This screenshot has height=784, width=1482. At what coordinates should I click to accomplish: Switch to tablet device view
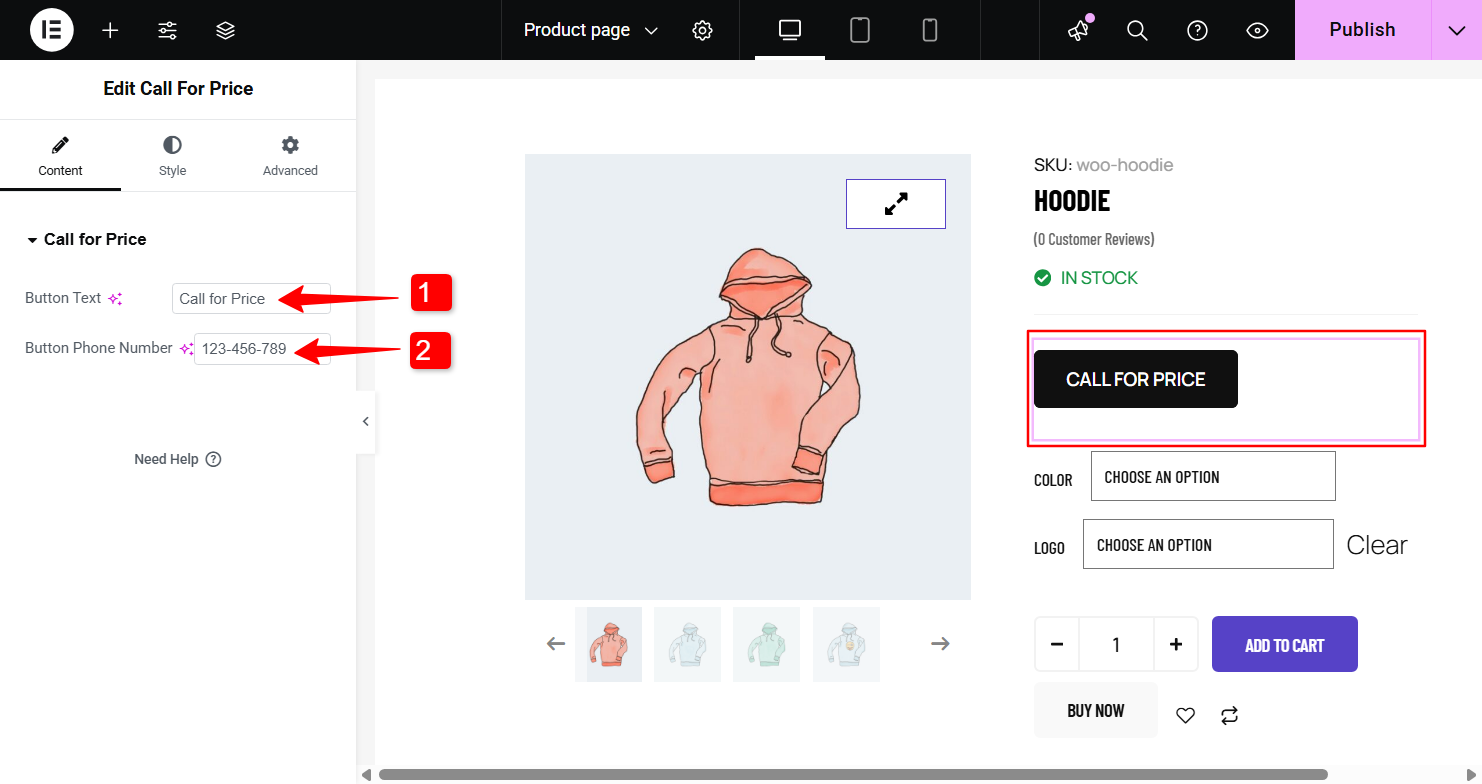click(860, 30)
